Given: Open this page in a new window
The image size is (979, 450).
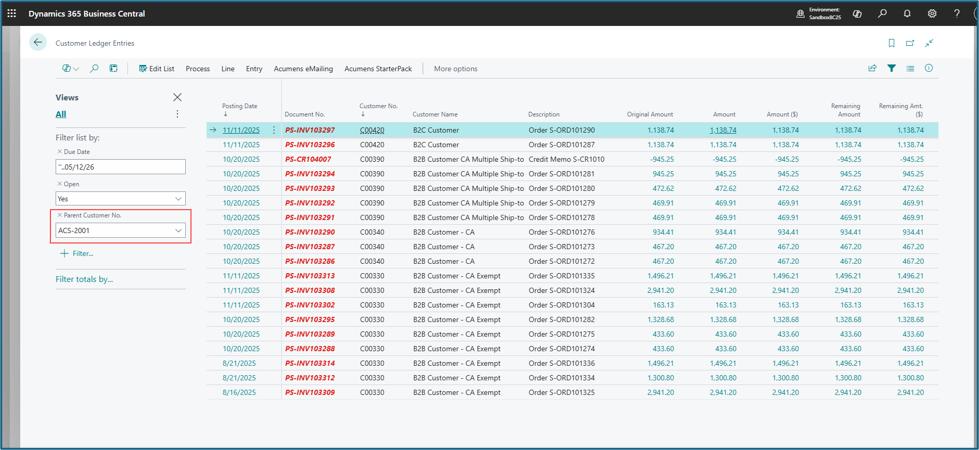Looking at the screenshot, I should click(x=910, y=43).
